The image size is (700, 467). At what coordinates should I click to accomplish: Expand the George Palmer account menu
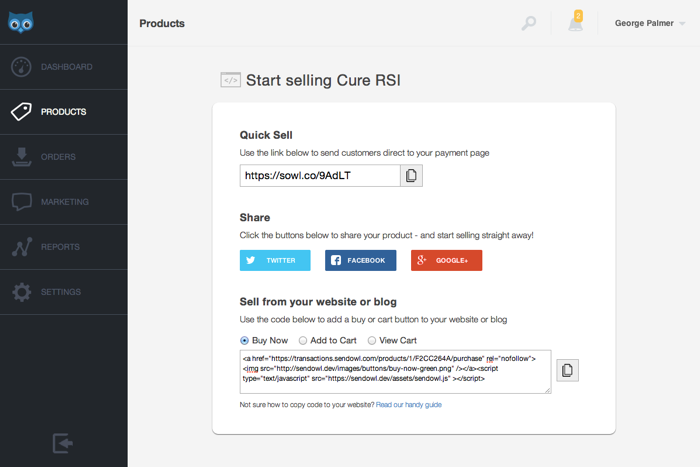650,23
